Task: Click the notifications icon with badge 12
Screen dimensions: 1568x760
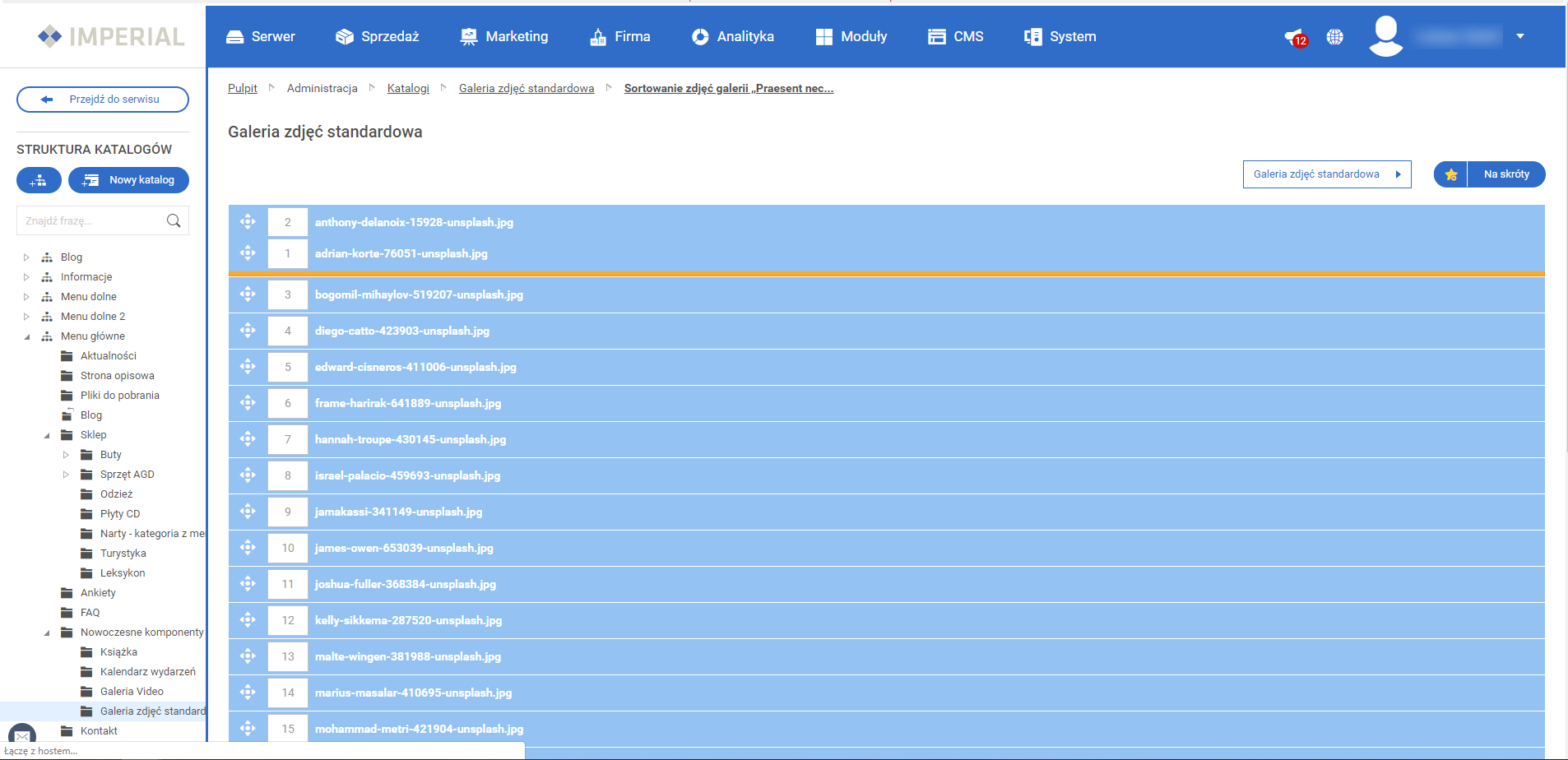Action: point(1294,37)
